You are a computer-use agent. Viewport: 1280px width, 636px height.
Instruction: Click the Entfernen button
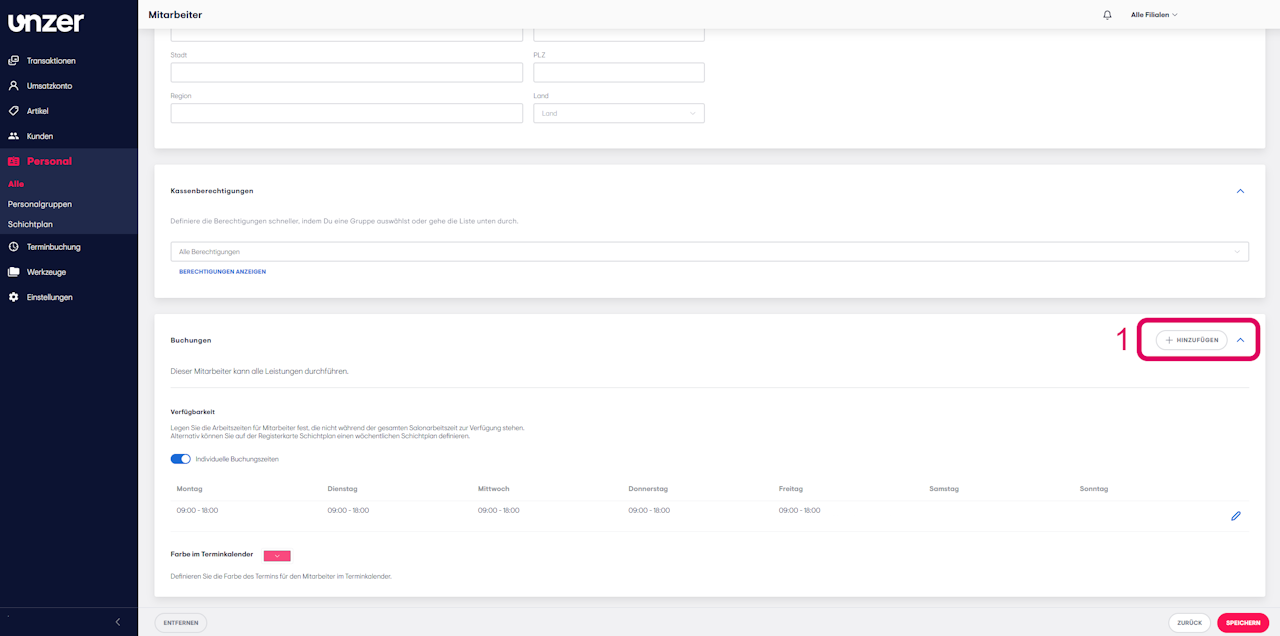181,622
